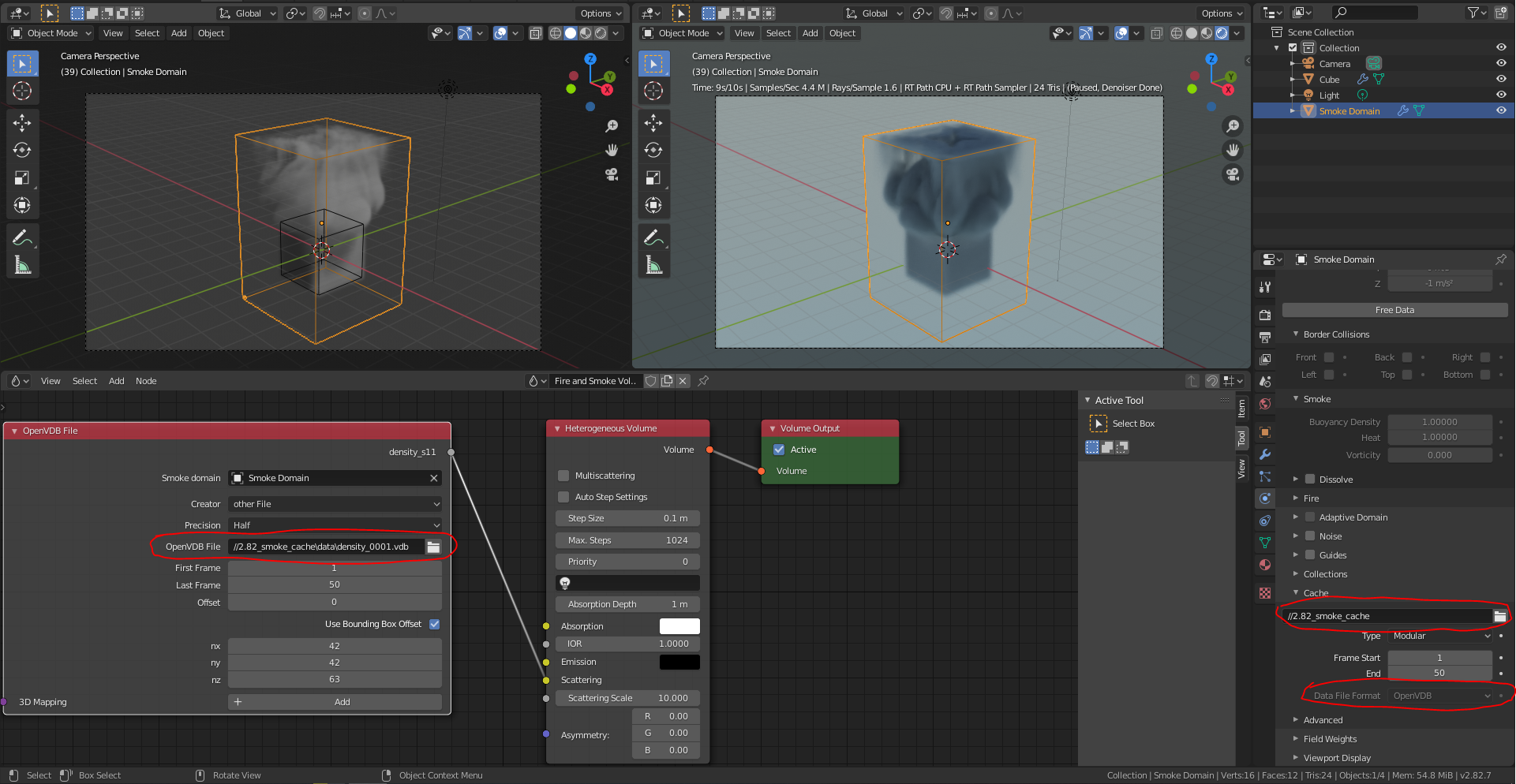Click the Scattering Scale value field
1516x784 pixels.
[x=627, y=698]
